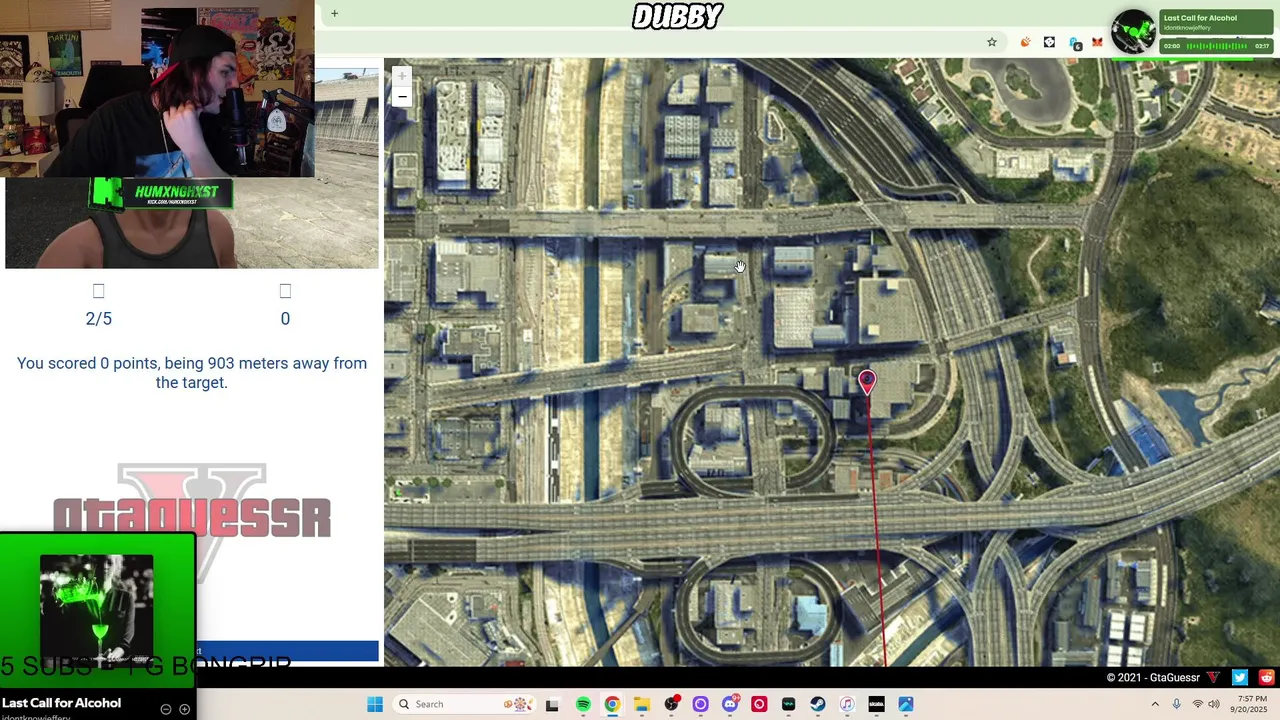Show hidden system tray icons
1280x720 pixels.
1155,704
